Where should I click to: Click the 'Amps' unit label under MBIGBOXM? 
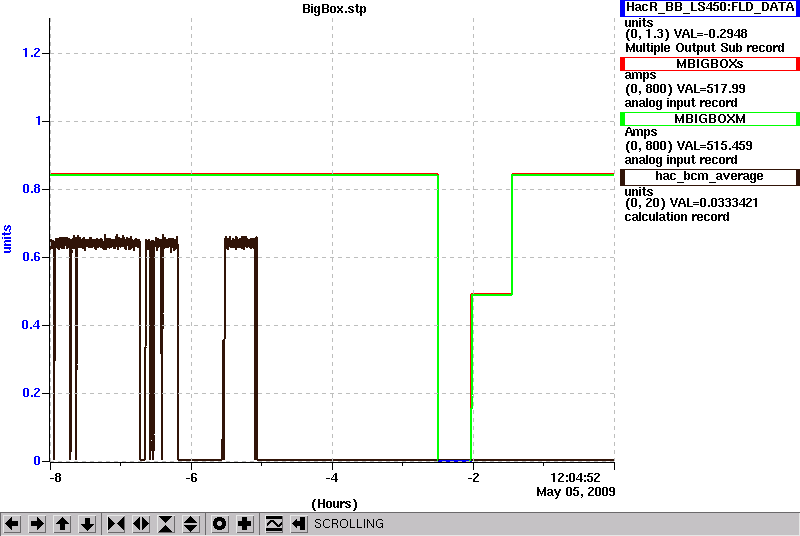pos(641,132)
